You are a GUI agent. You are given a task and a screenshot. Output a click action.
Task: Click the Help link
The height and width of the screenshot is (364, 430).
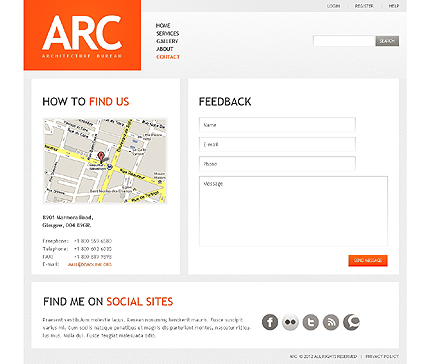click(x=394, y=6)
